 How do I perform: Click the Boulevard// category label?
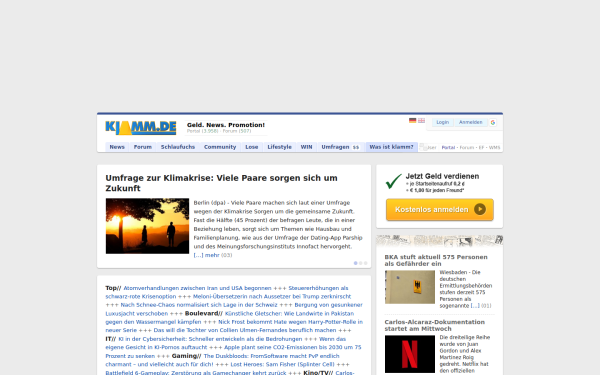(x=204, y=313)
